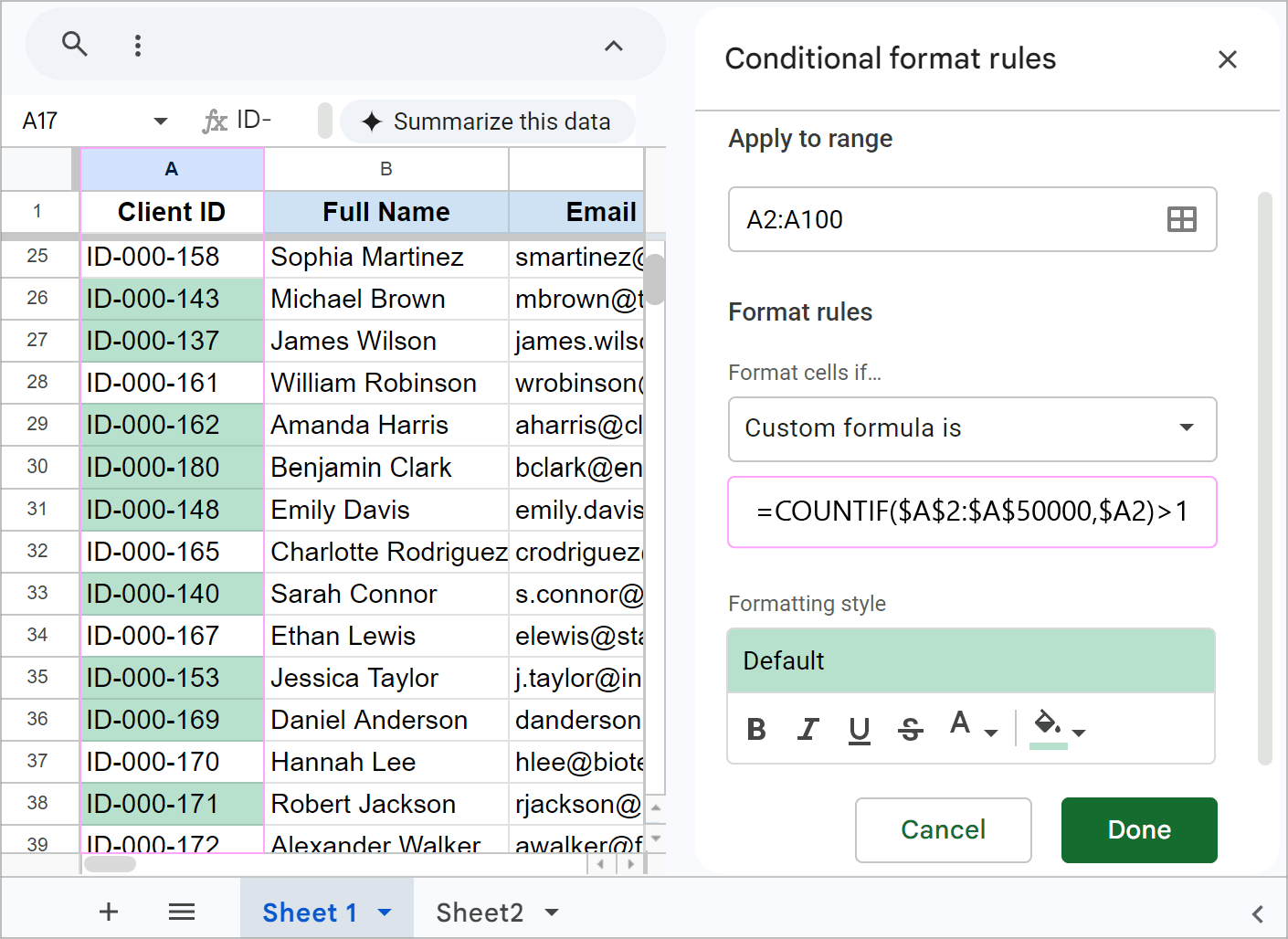Select cell ID-000-161
Screen dimensions: 1288x939
(x=172, y=383)
